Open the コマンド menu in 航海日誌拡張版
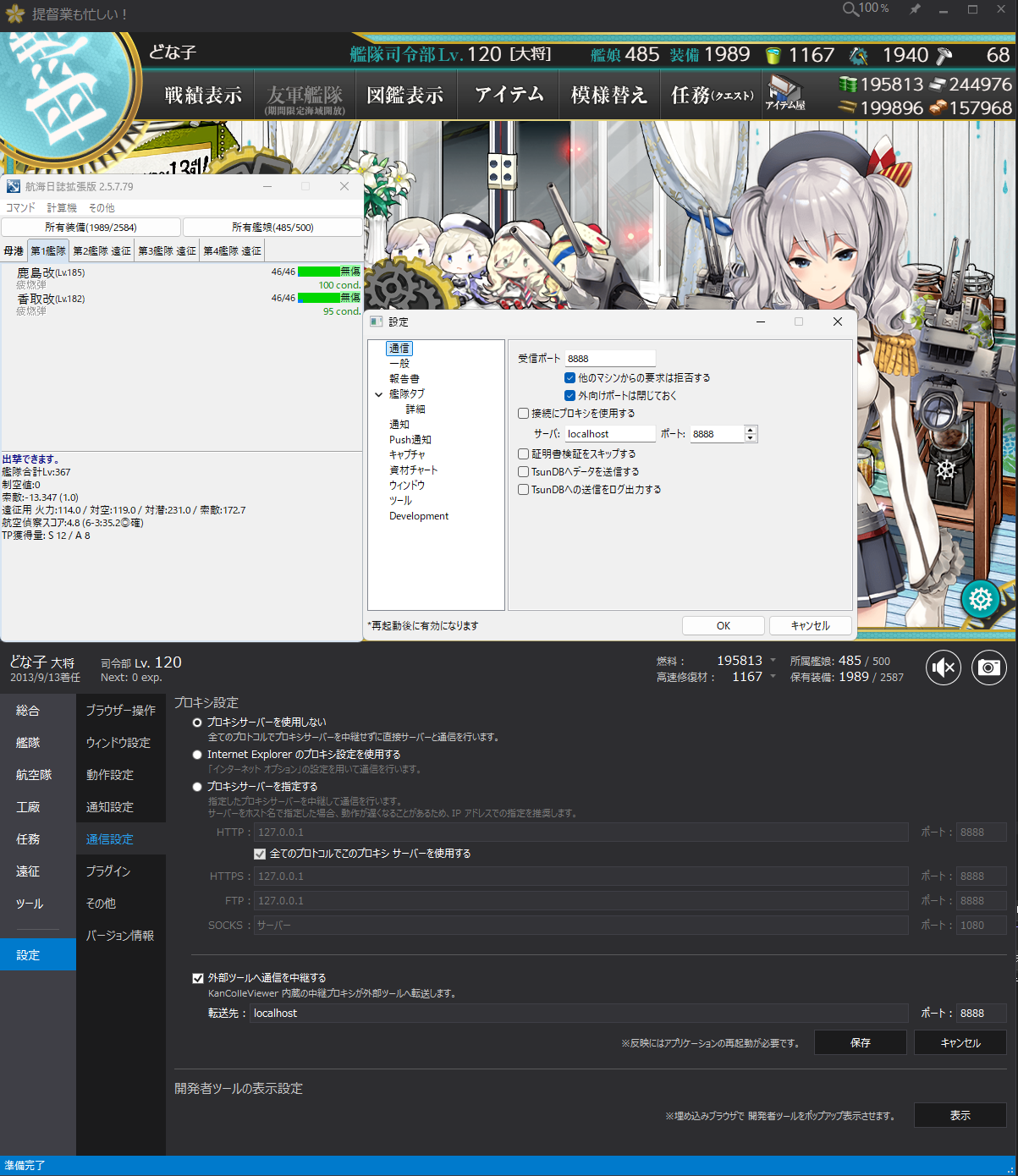This screenshot has height=1176, width=1018. pos(21,207)
